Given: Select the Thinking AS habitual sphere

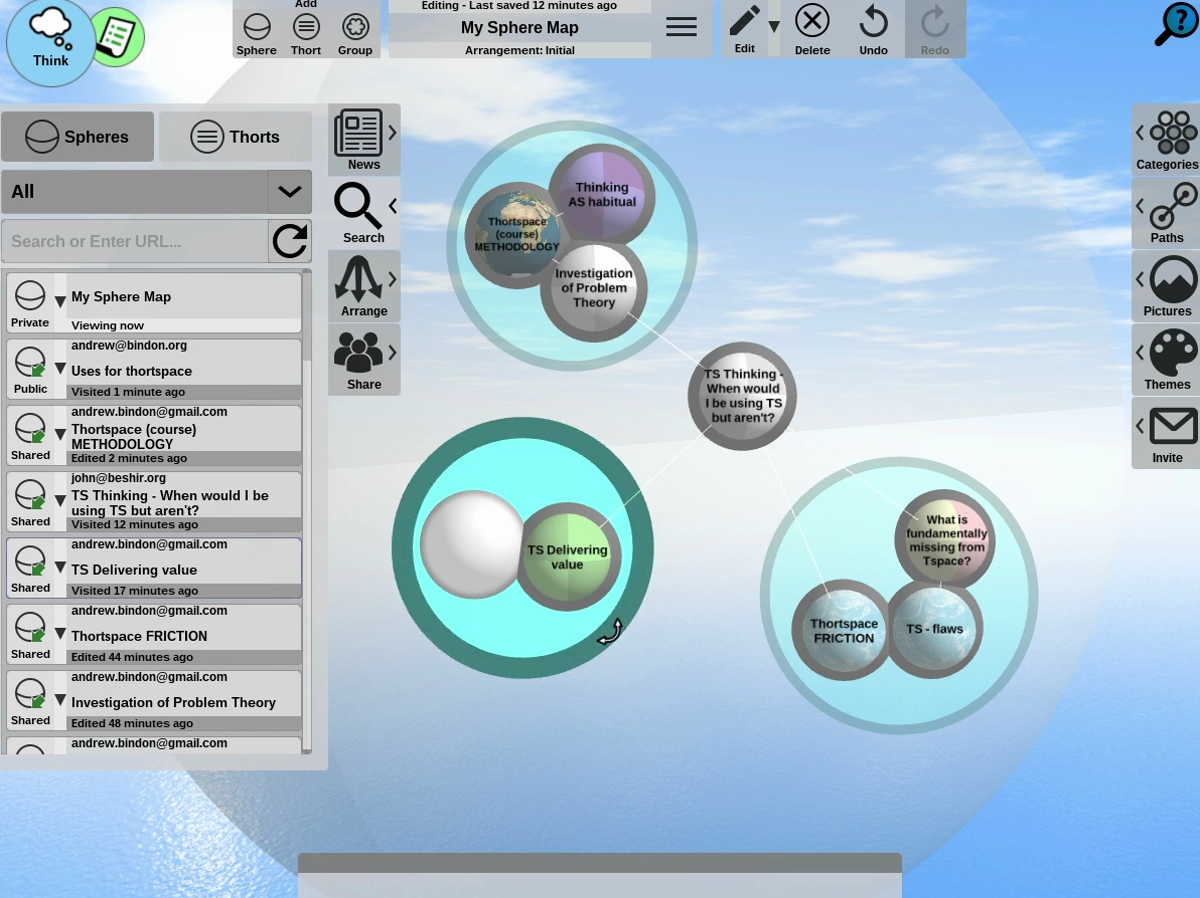Looking at the screenshot, I should coord(602,195).
